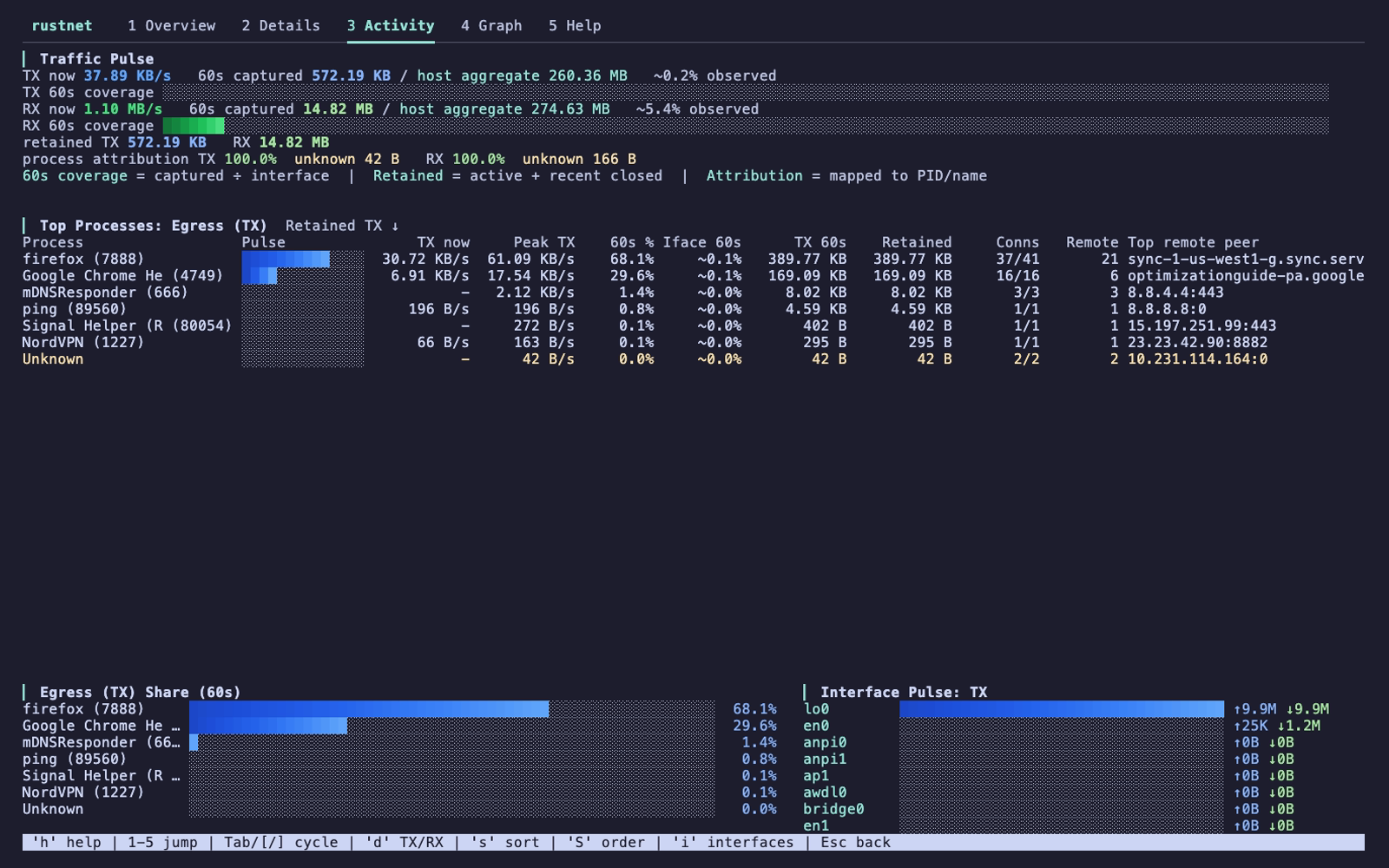Image resolution: width=1389 pixels, height=868 pixels.
Task: Click remote peer 23.23.42.90:8882
Action: (1197, 342)
